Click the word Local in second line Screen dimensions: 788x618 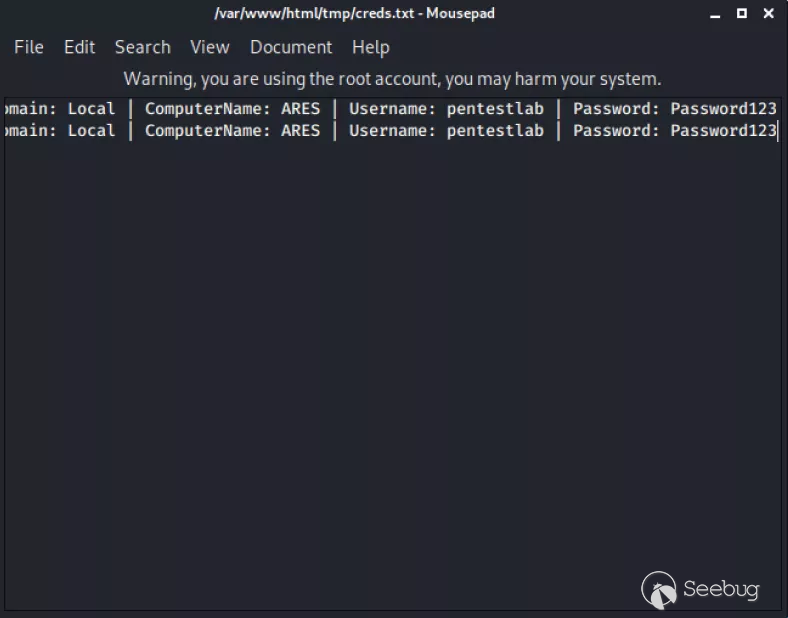pyautogui.click(x=91, y=130)
